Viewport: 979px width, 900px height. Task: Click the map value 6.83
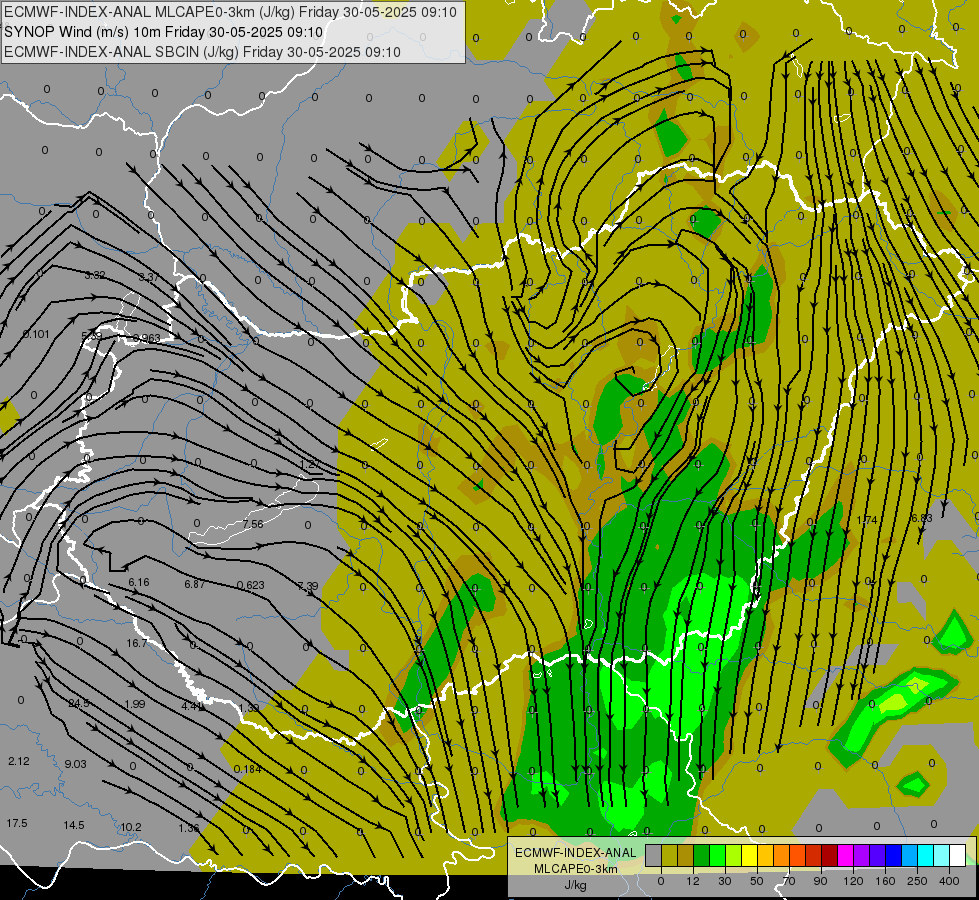pos(922,518)
